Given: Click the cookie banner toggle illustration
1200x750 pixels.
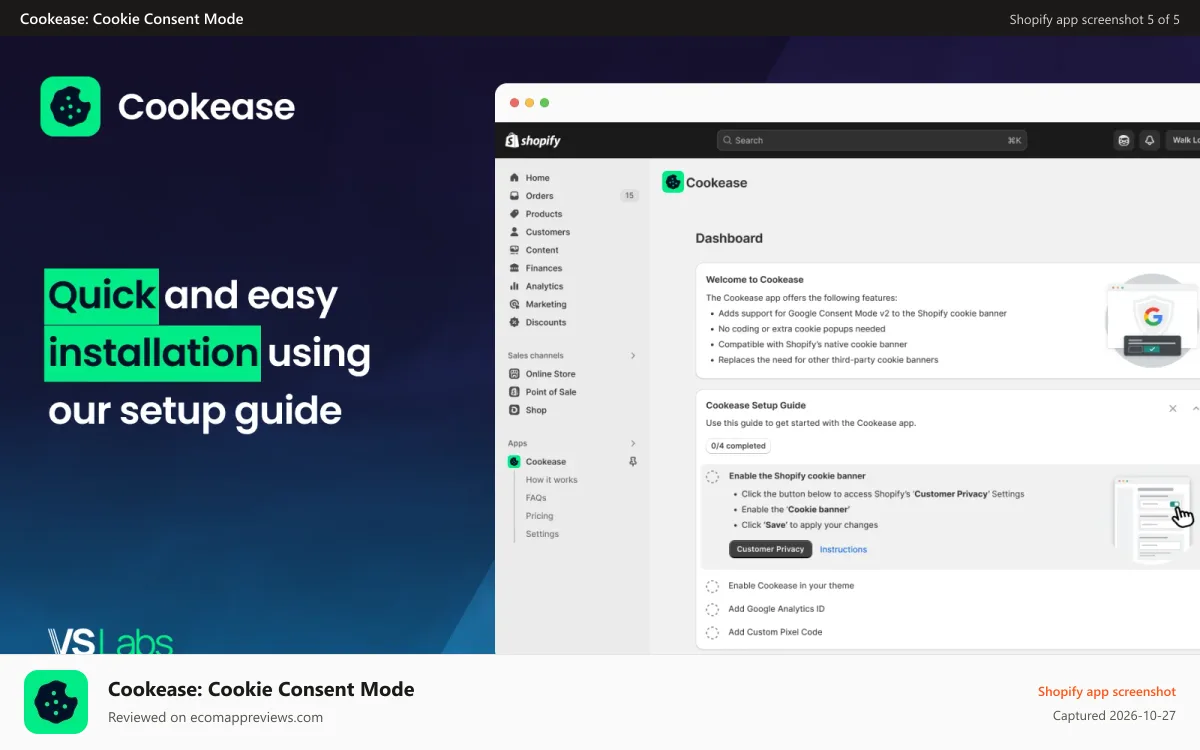Looking at the screenshot, I should coord(1155,520).
